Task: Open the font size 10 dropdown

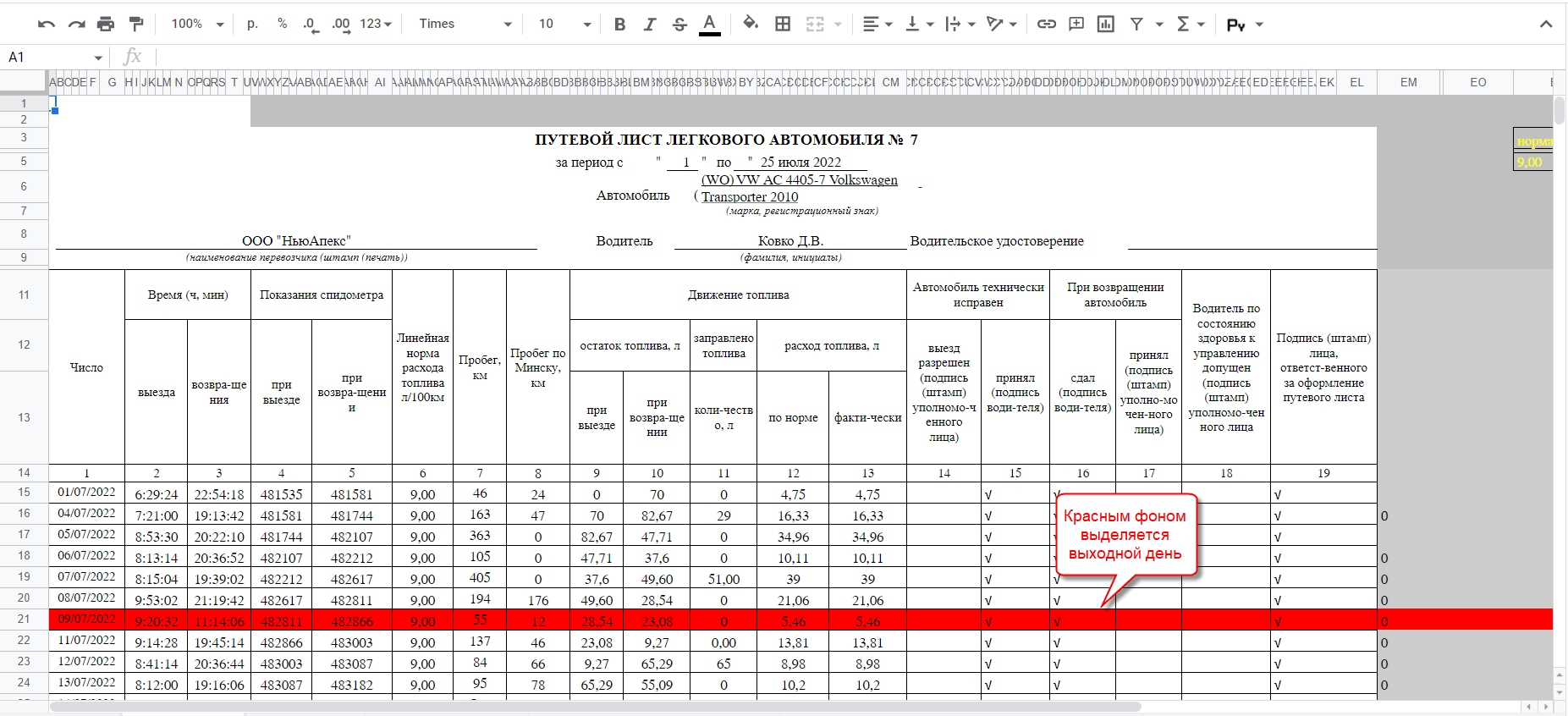Action: (x=564, y=24)
